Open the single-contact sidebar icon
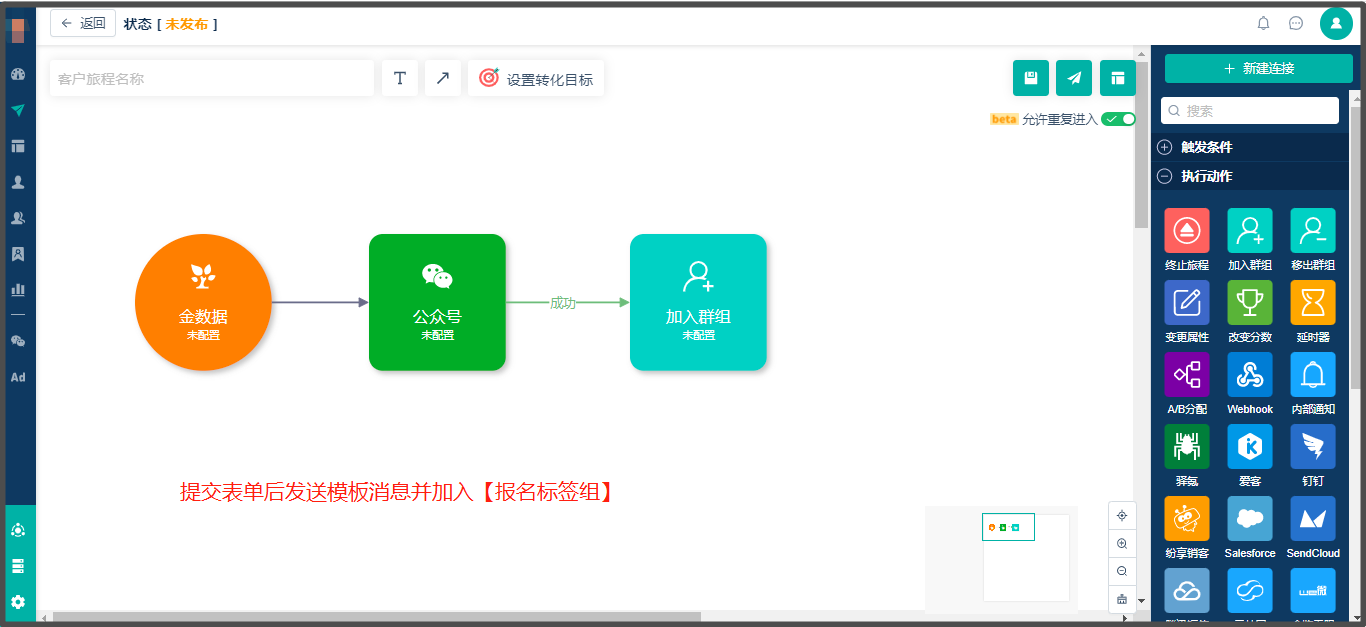This screenshot has height=627, width=1366. 18,182
